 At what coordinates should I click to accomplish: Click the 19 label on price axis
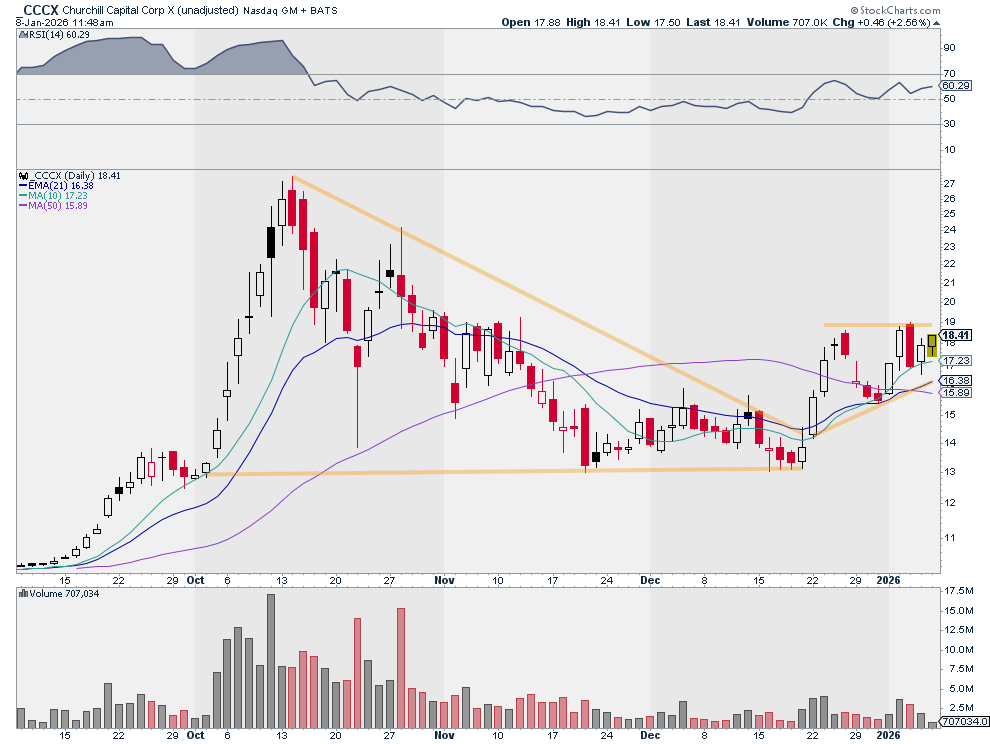(949, 322)
